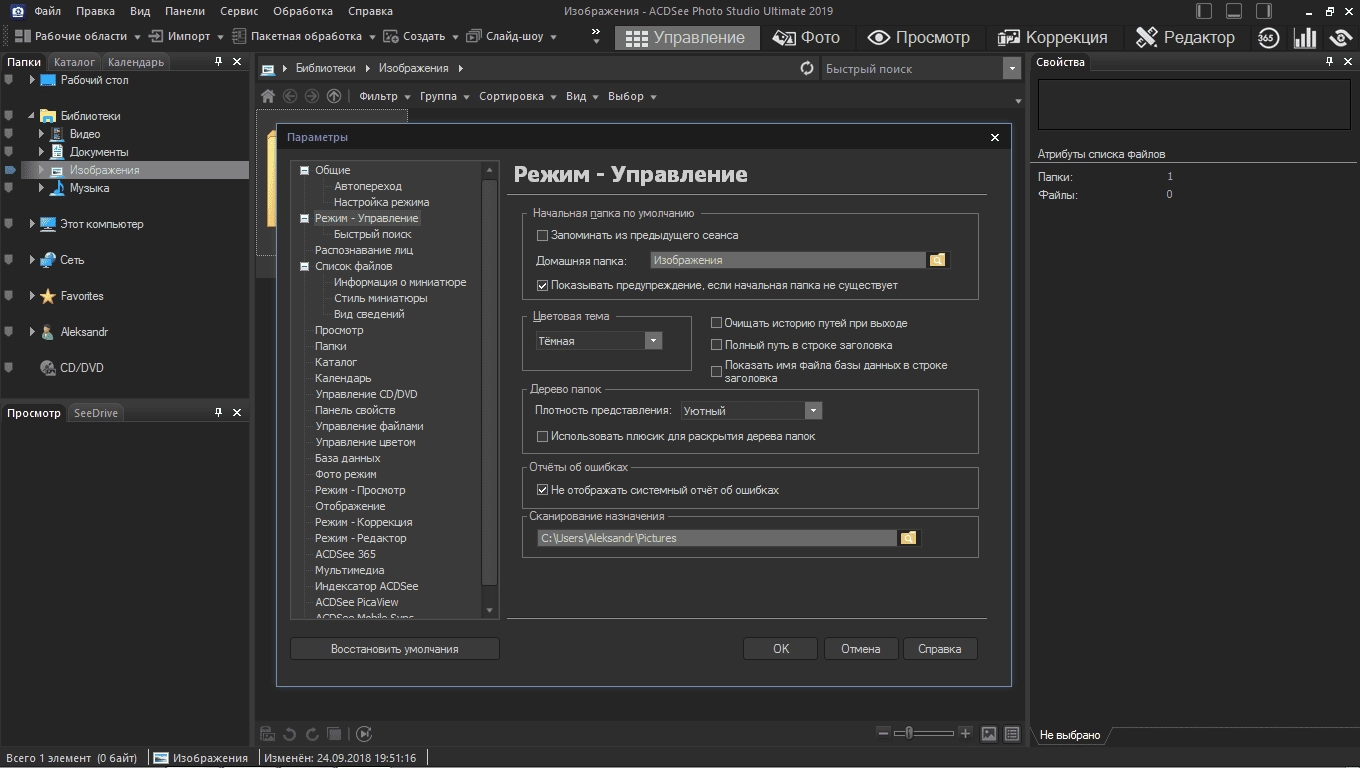1360x768 pixels.
Task: Open the Сервис menu
Action: [x=238, y=11]
